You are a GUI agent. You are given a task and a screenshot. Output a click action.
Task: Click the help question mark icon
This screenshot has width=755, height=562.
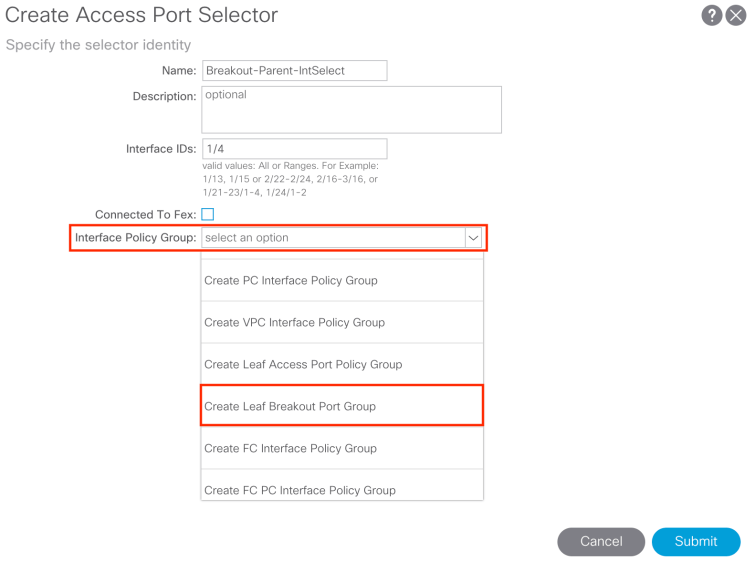point(712,16)
